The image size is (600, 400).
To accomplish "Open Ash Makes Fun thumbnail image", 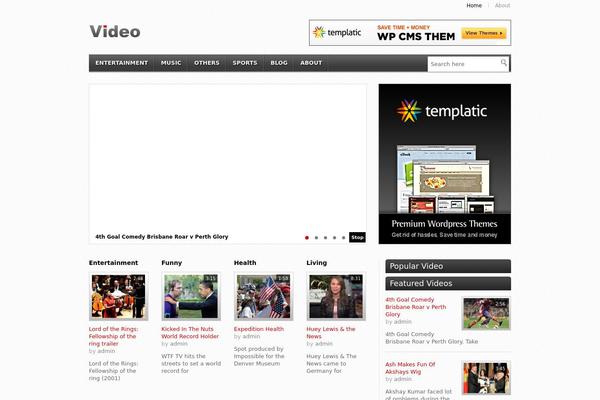I will (486, 378).
